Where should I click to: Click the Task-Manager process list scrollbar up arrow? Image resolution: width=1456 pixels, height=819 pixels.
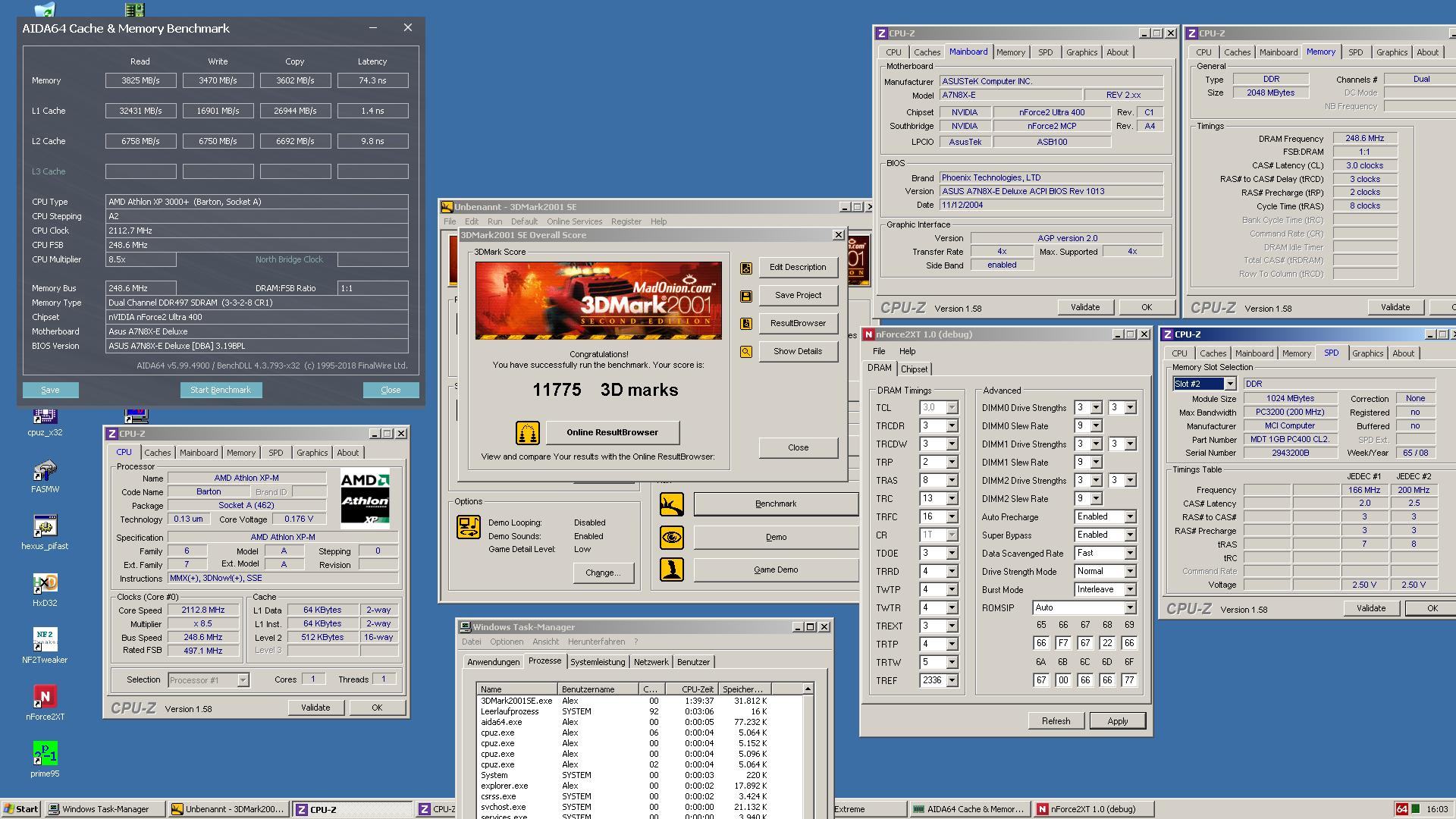808,689
